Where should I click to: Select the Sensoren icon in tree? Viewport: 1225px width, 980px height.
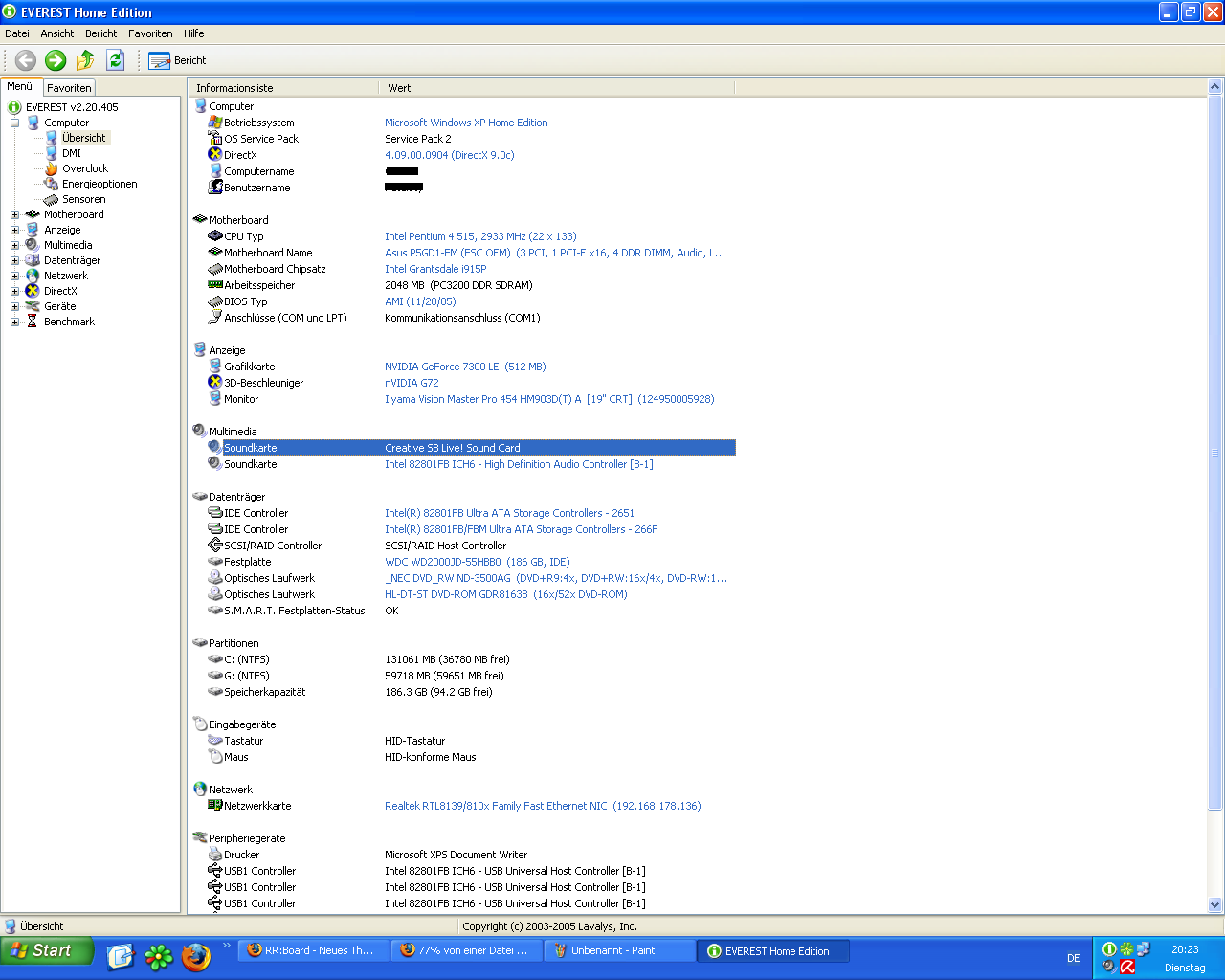(x=52, y=199)
